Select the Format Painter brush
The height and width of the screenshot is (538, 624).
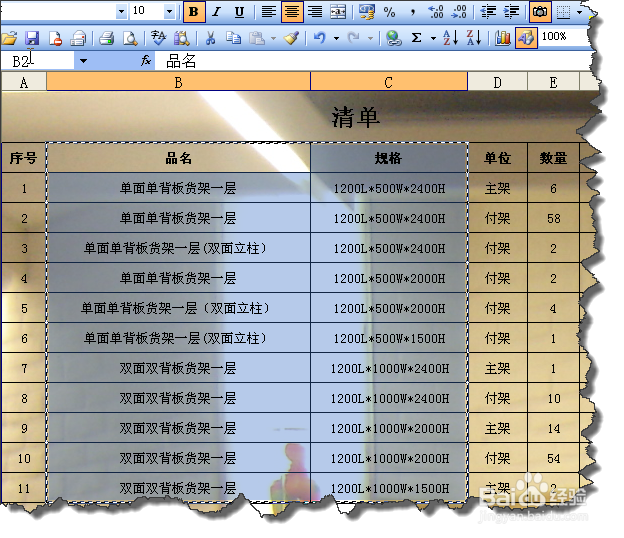coord(291,38)
